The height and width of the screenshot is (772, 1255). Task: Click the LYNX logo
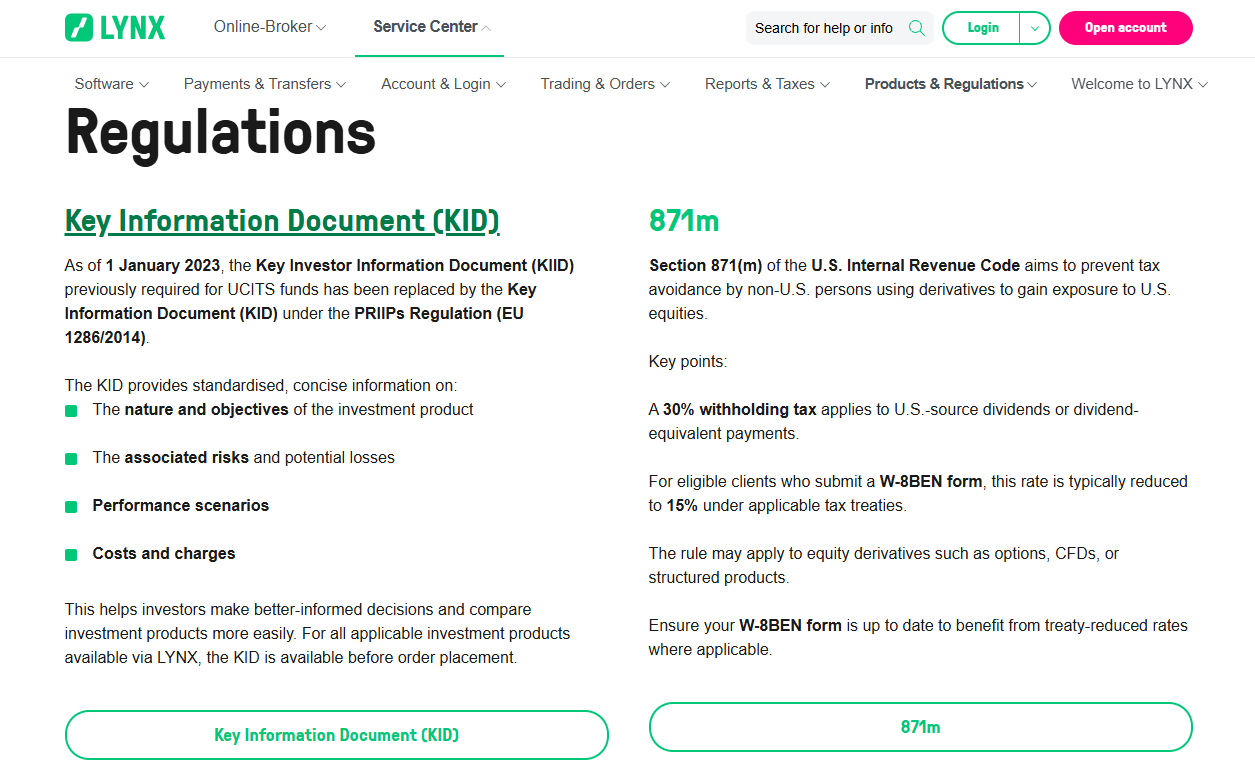(115, 28)
